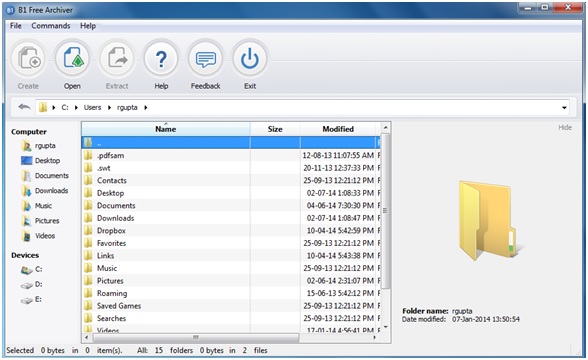Select rgupta in the Computer sidebar
Image resolution: width=588 pixels, height=360 pixels.
click(x=45, y=146)
